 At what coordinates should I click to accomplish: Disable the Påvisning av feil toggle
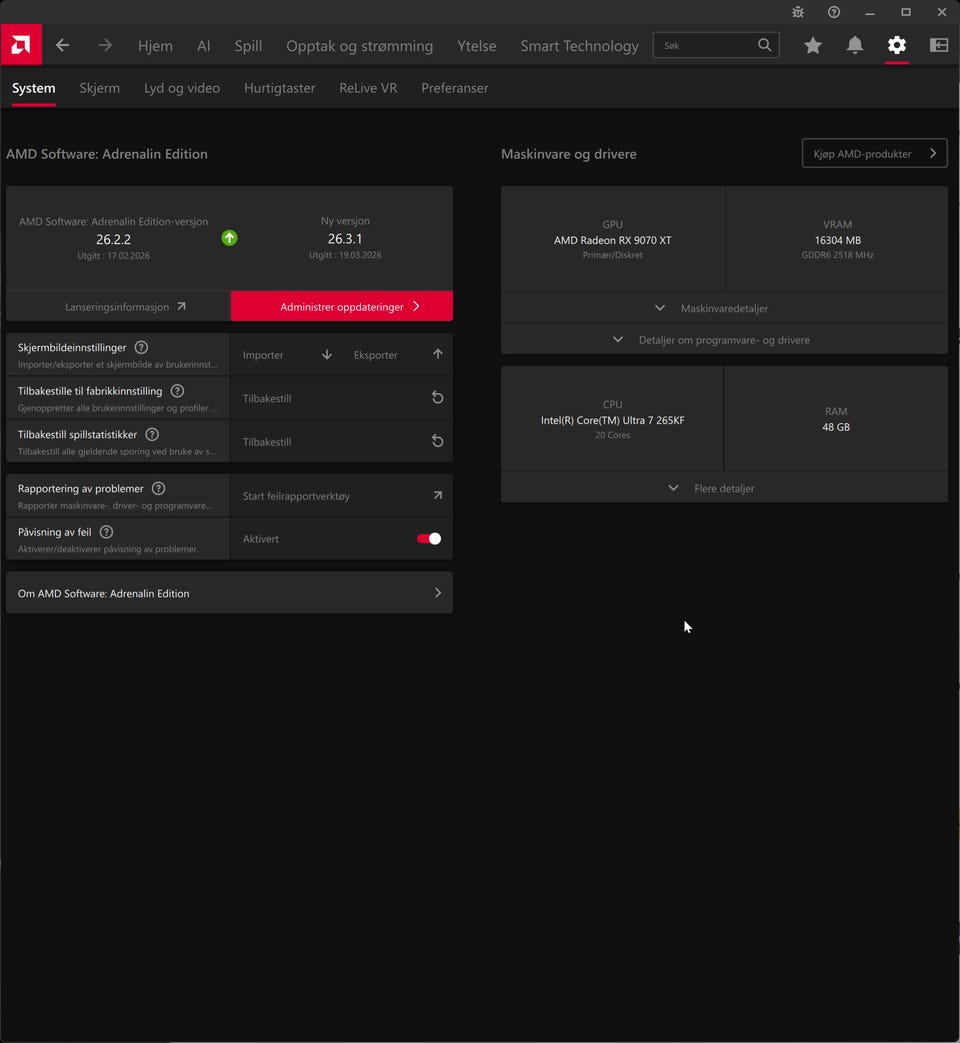429,539
